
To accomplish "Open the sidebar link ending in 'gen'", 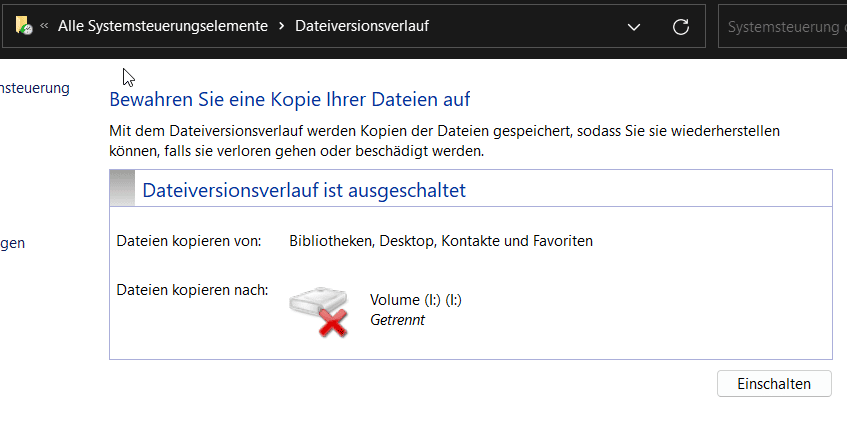I will point(12,243).
